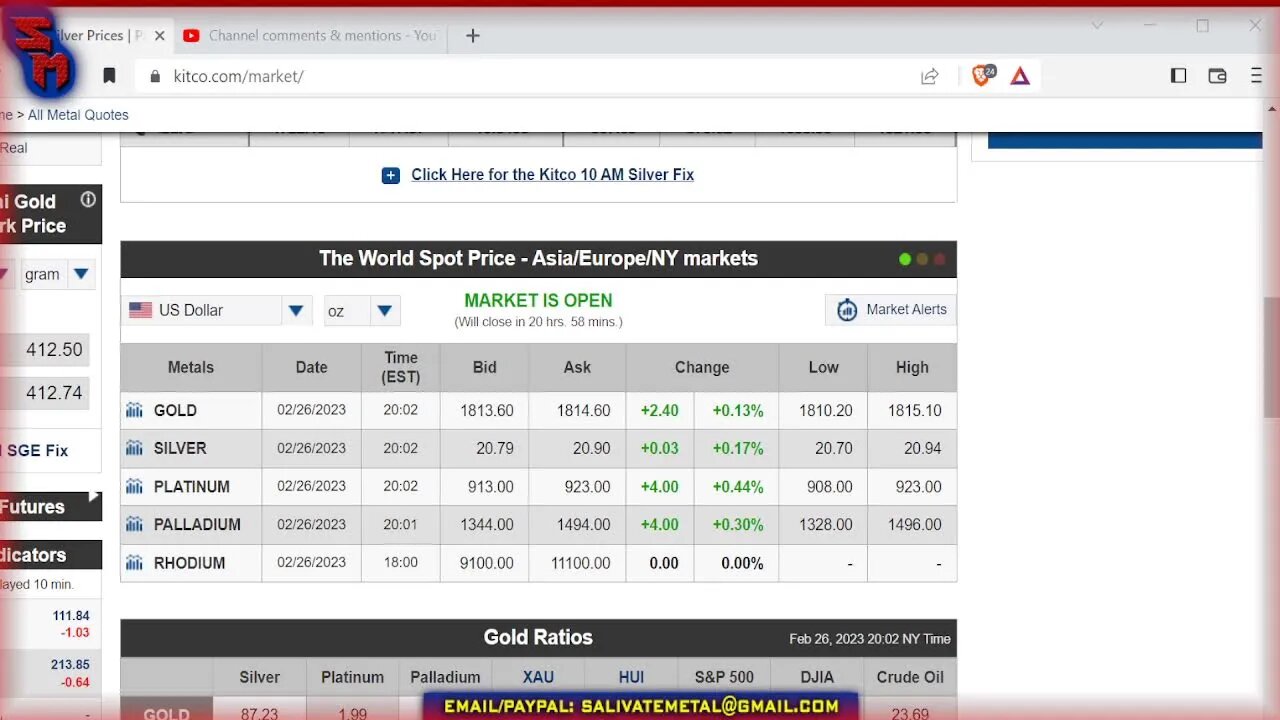The image size is (1280, 720).
Task: Open chart icon for PALLADIUM row
Action: coord(134,525)
